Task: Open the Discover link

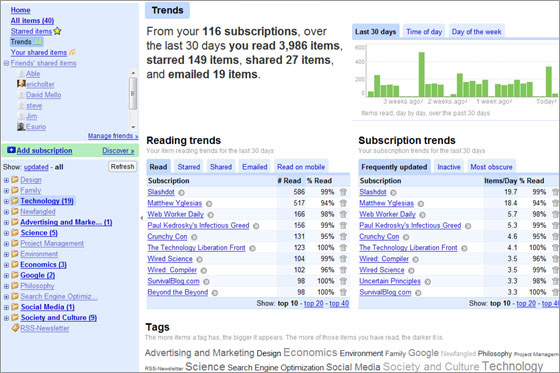Action: (118, 150)
